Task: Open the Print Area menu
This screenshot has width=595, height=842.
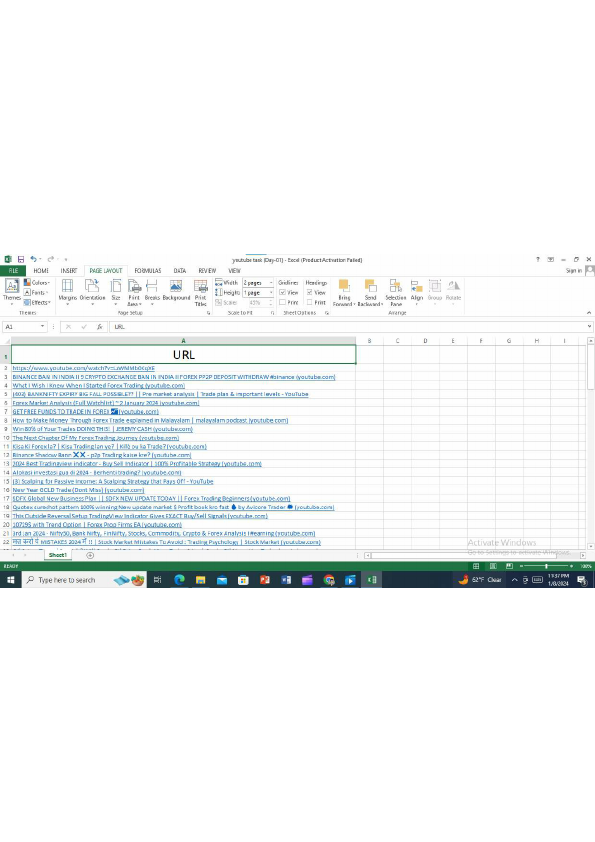Action: [x=134, y=292]
